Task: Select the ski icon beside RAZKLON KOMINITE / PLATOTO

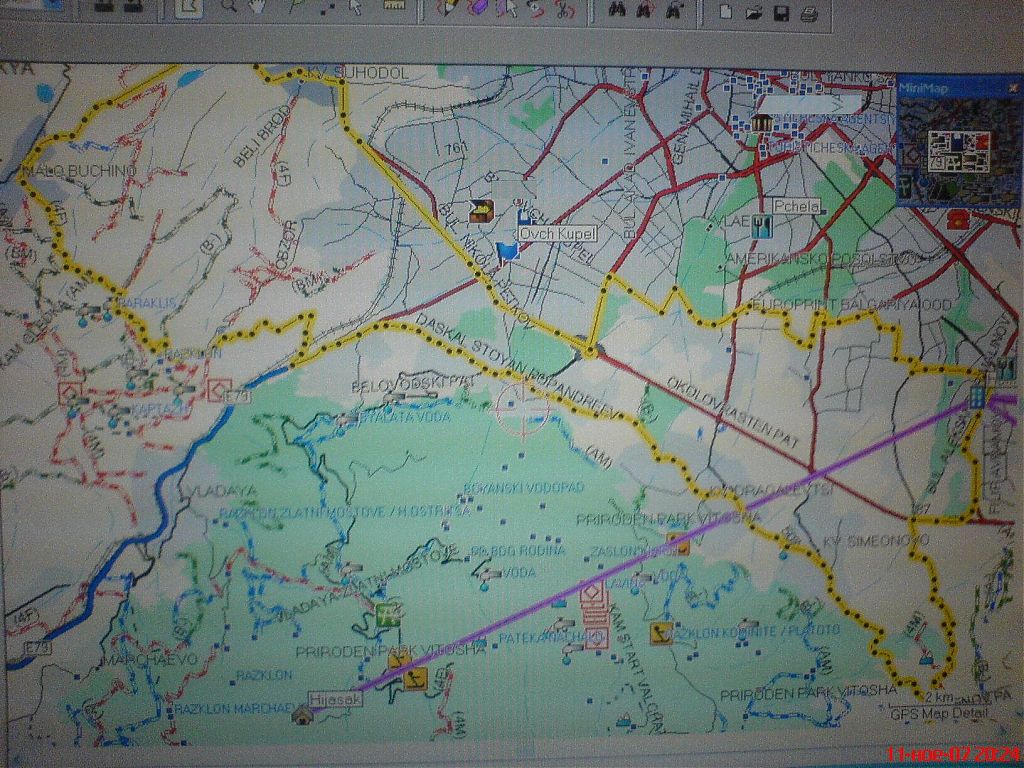Action: point(660,633)
